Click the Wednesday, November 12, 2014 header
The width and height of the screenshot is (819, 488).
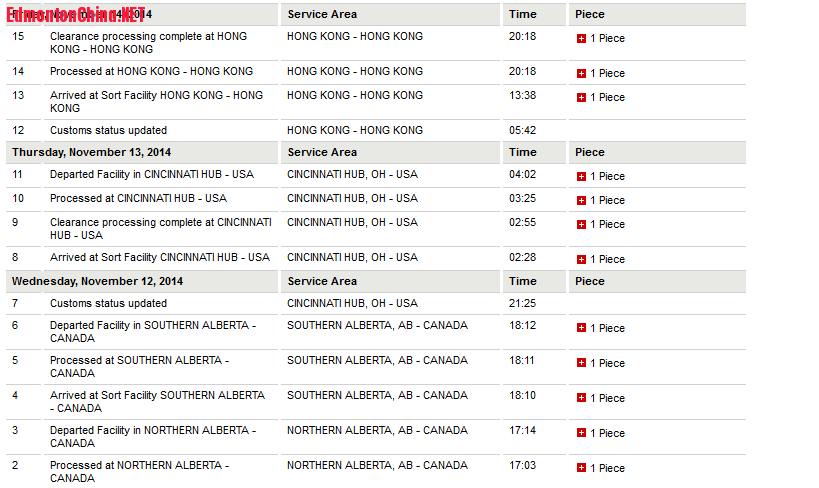(97, 281)
